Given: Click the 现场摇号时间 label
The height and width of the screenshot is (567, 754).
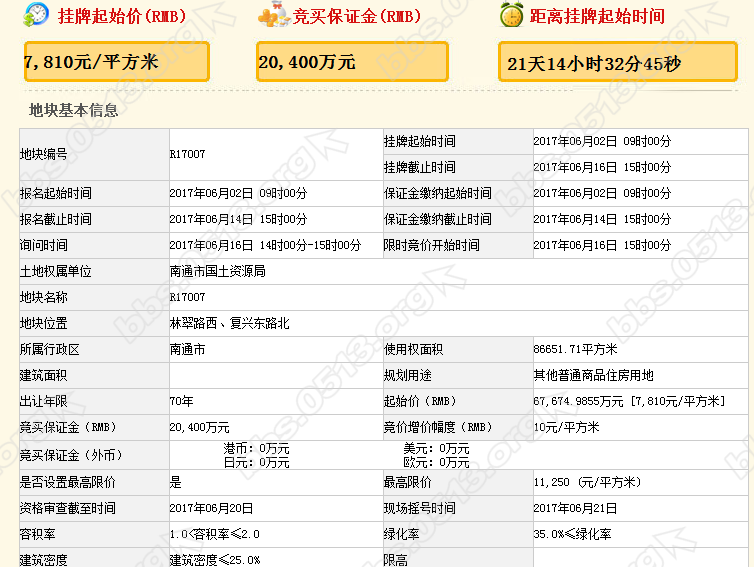Looking at the screenshot, I should point(420,508).
